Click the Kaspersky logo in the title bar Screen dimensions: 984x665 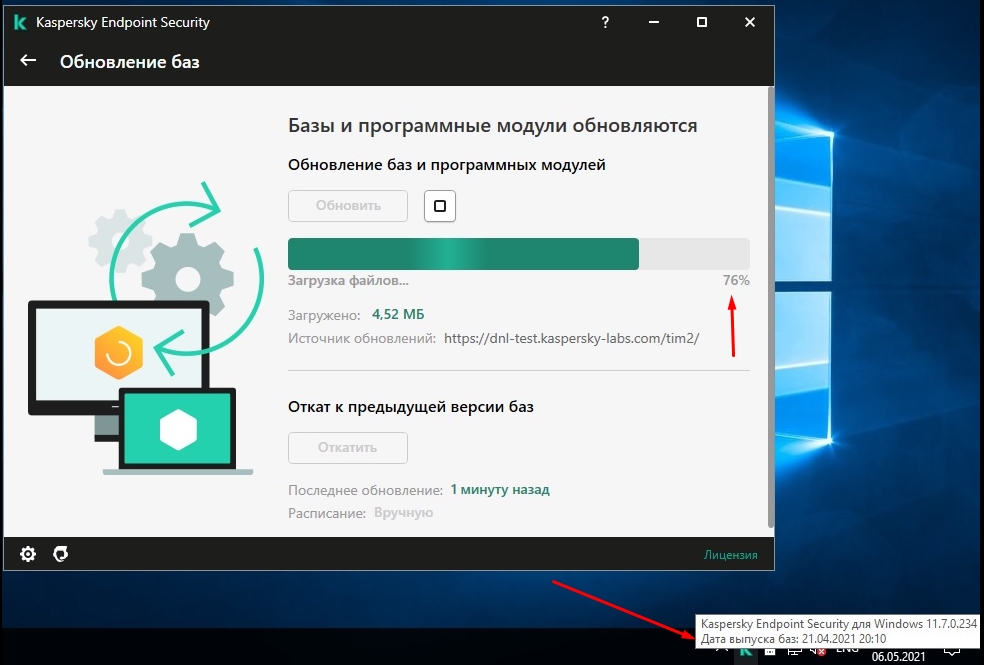coord(20,22)
